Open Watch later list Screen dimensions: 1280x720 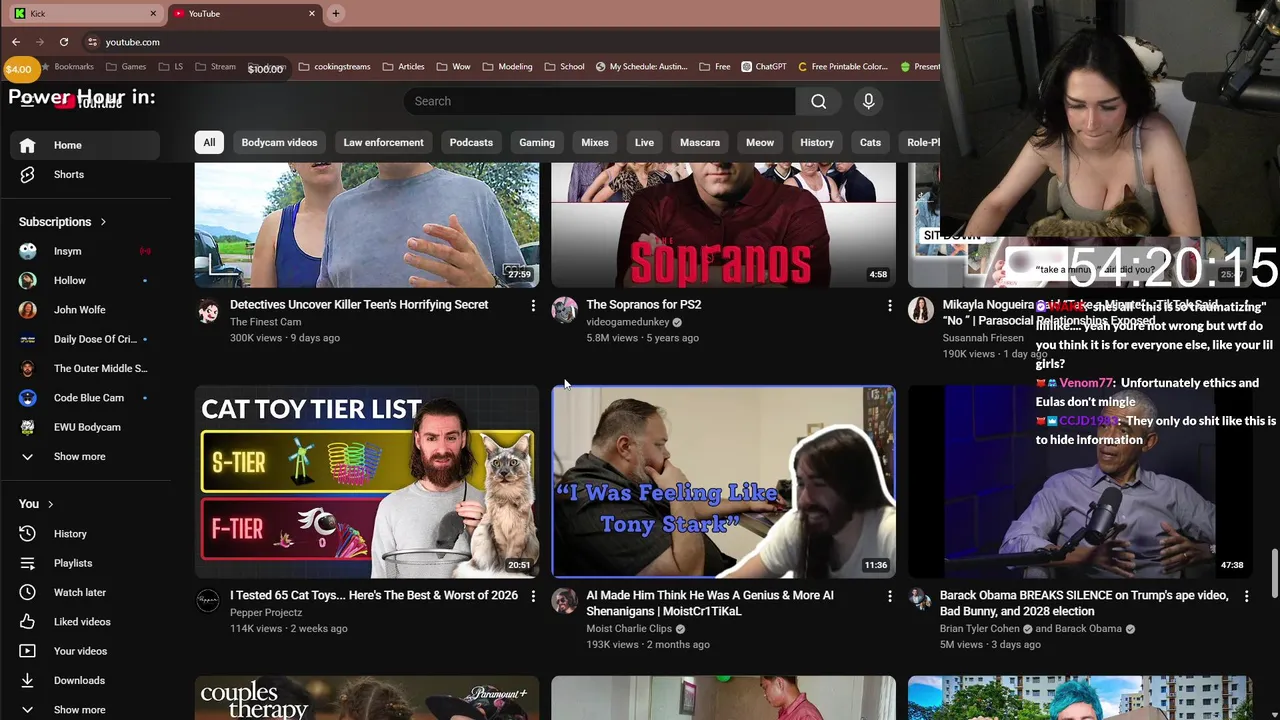pos(85,592)
